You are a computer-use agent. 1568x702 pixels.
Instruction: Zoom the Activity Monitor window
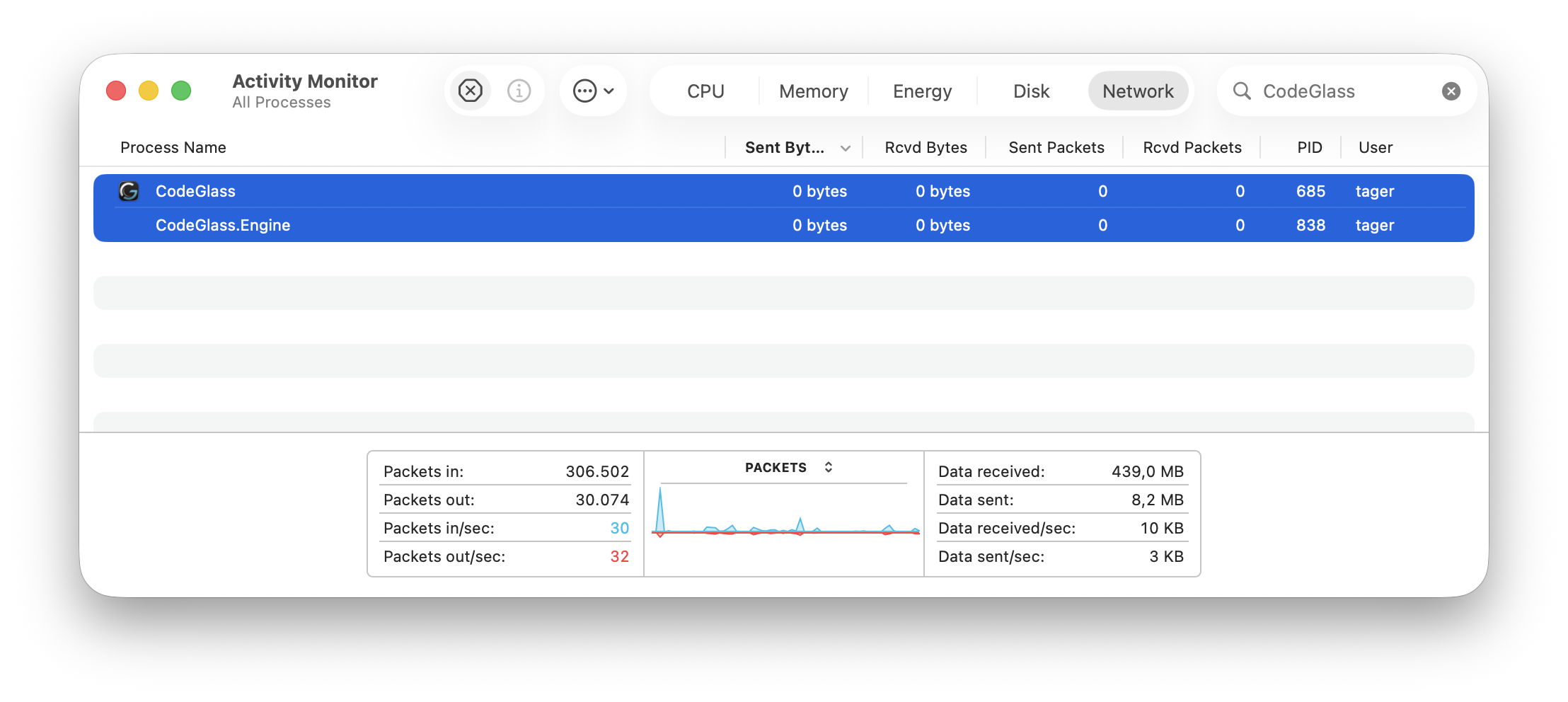pos(181,91)
